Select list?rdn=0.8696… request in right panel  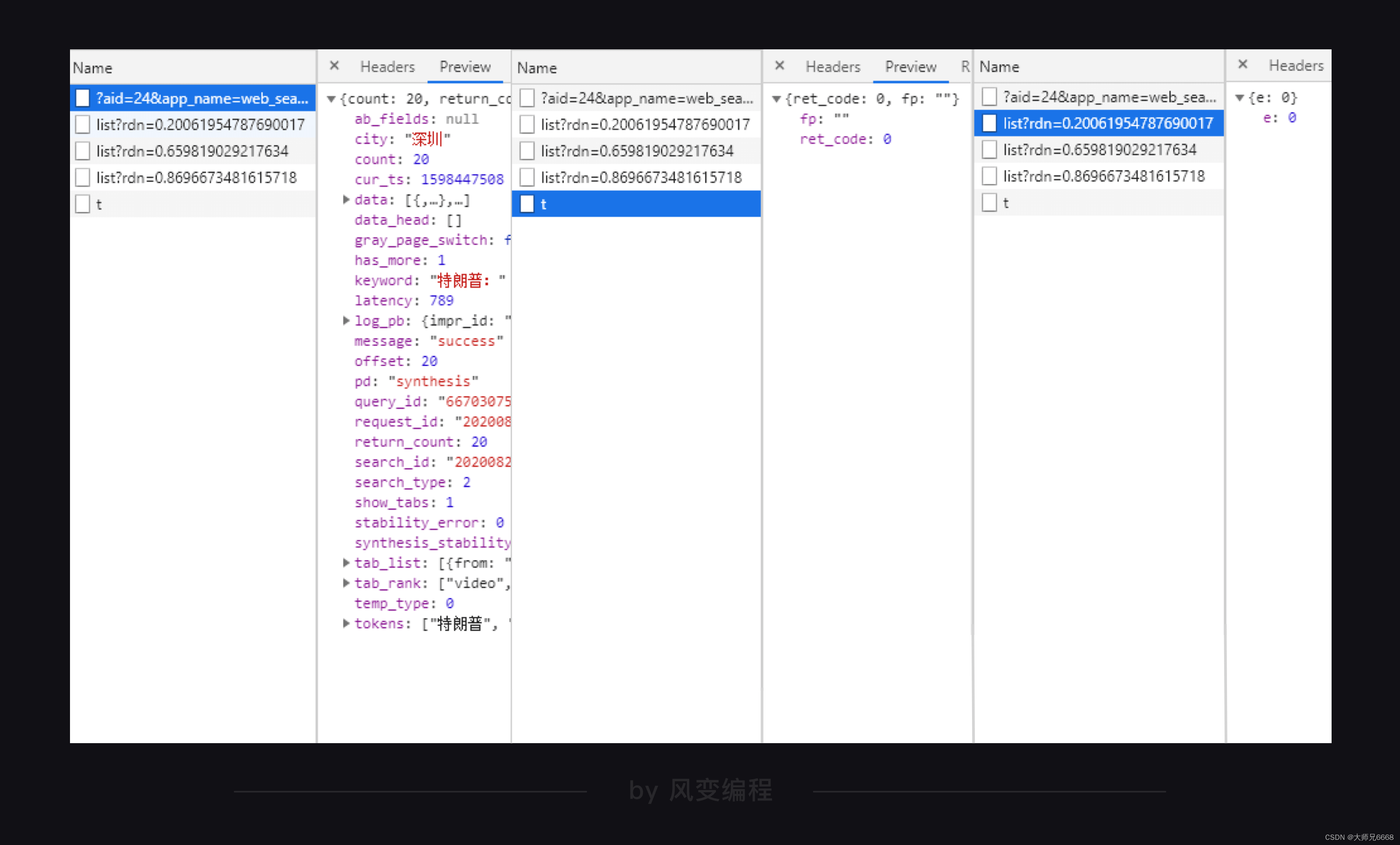pos(1099,177)
